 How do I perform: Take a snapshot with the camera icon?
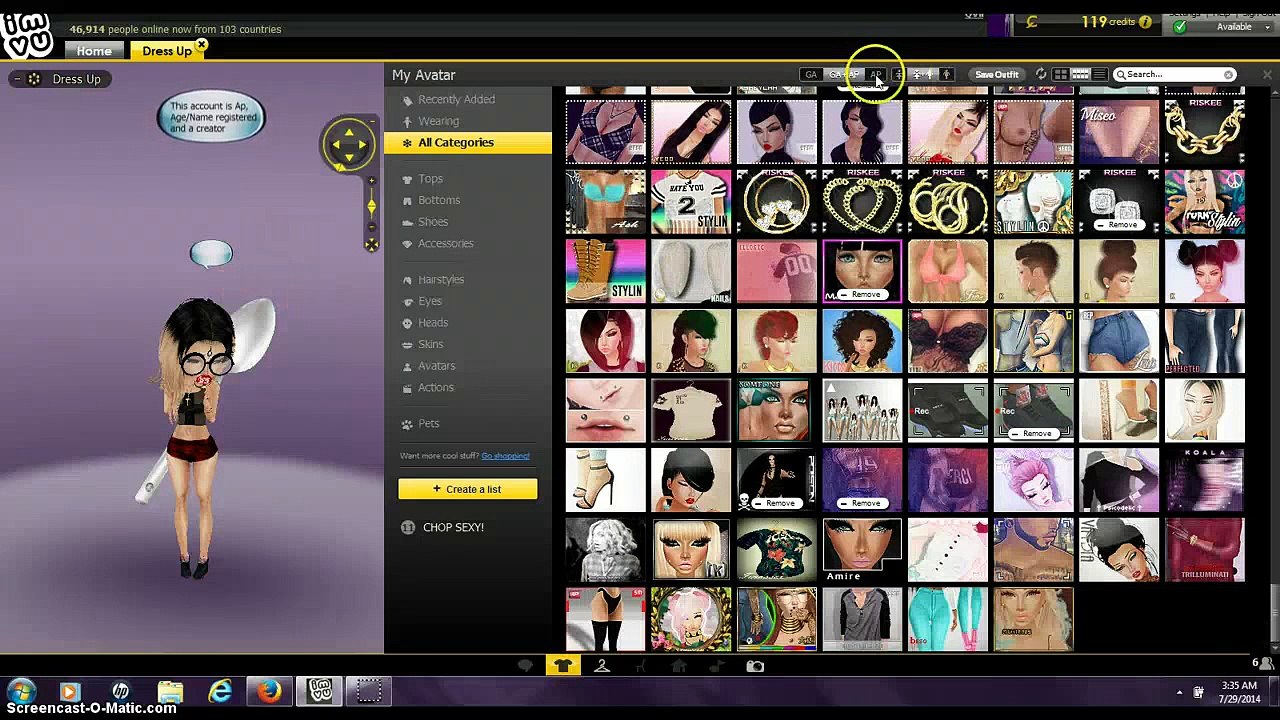[755, 666]
